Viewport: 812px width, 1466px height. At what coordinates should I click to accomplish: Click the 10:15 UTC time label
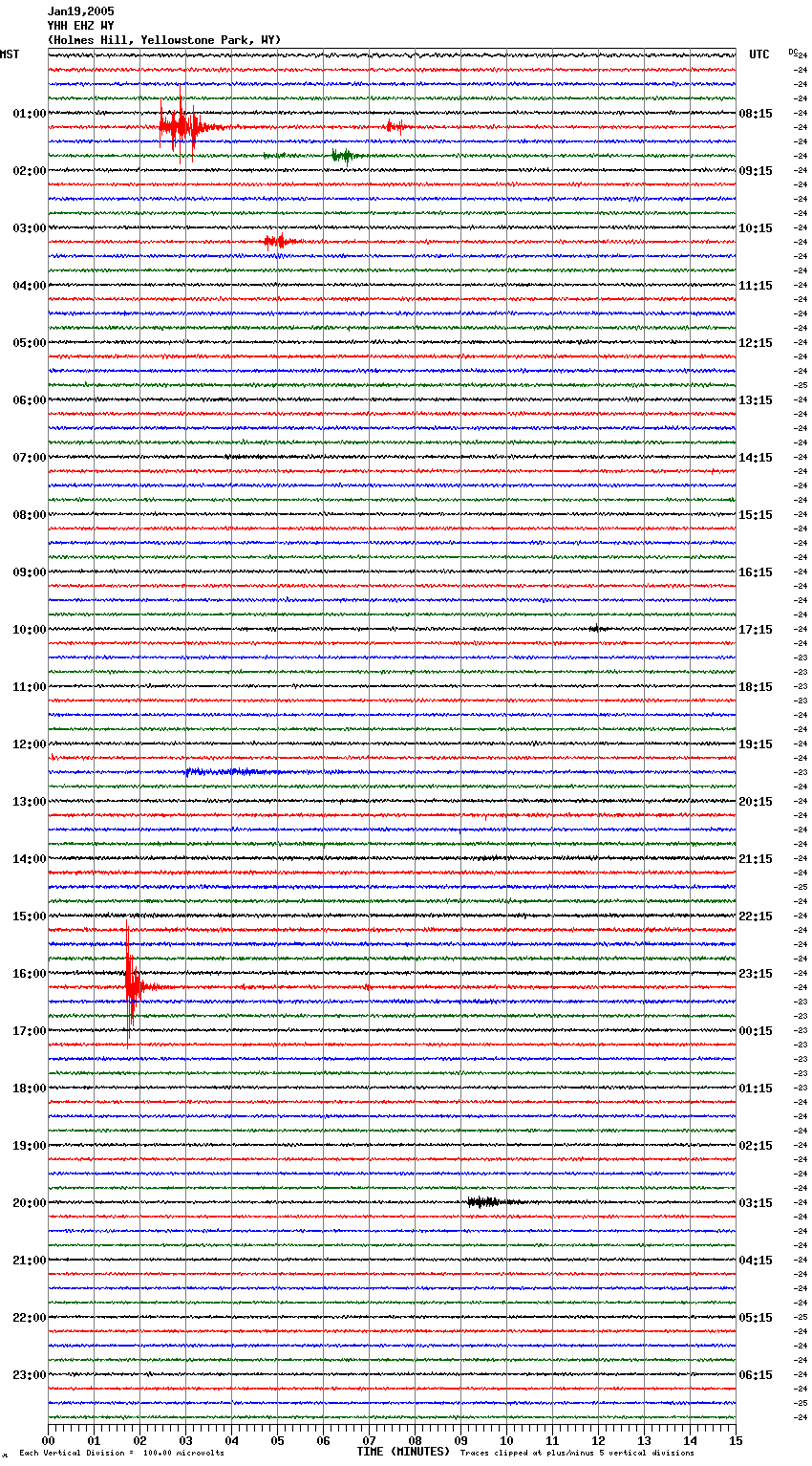tap(756, 228)
